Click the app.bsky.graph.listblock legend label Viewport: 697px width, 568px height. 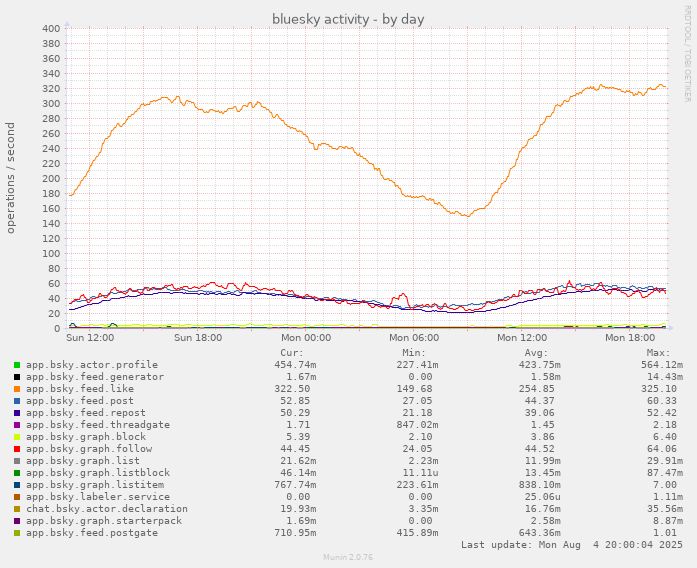pos(98,473)
